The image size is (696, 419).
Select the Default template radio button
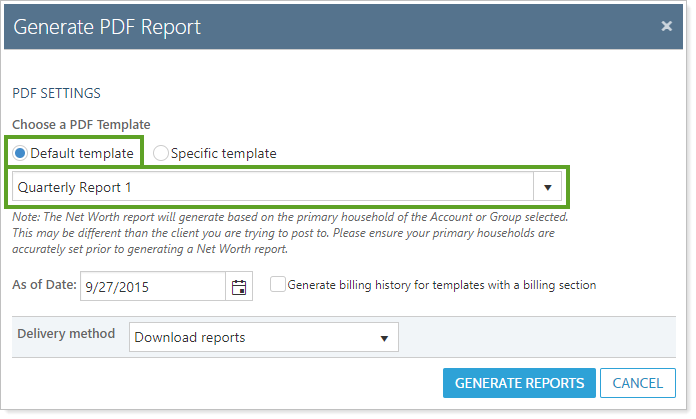[x=20, y=153]
